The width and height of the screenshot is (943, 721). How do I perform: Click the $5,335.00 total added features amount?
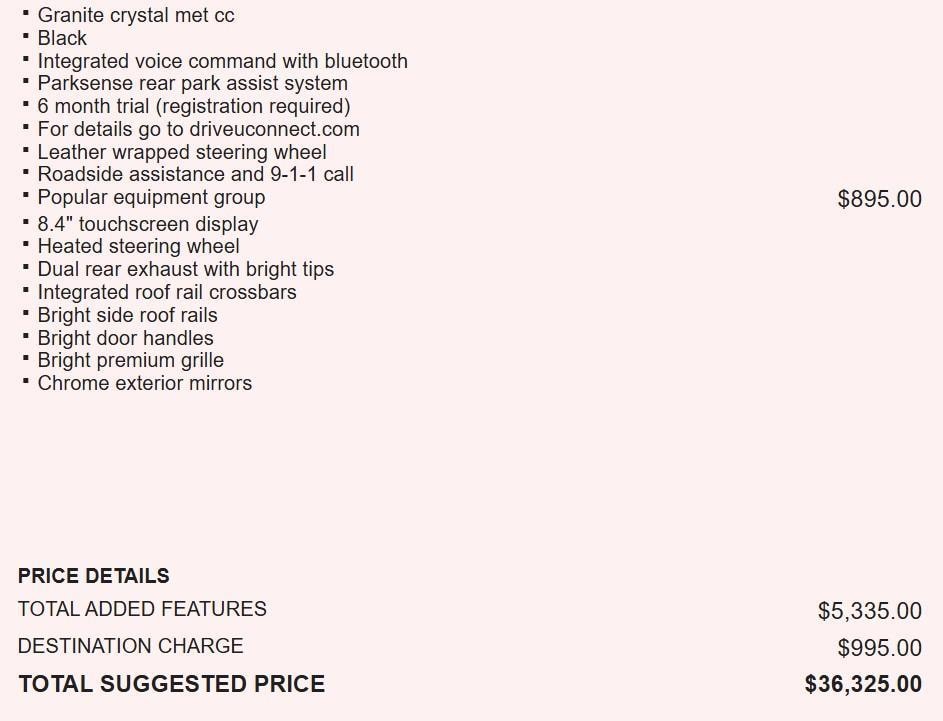point(869,610)
